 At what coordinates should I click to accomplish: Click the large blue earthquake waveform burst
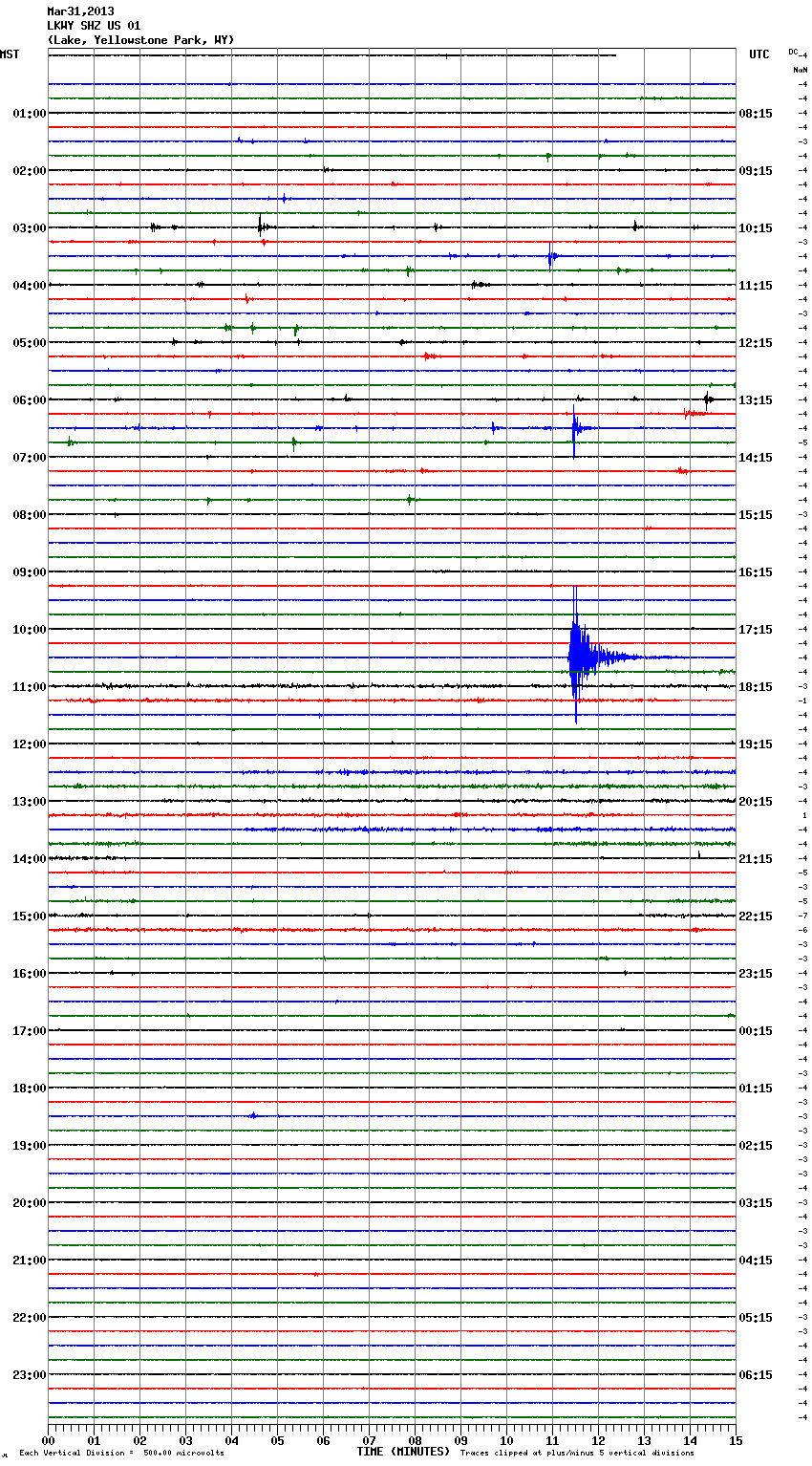click(x=577, y=657)
